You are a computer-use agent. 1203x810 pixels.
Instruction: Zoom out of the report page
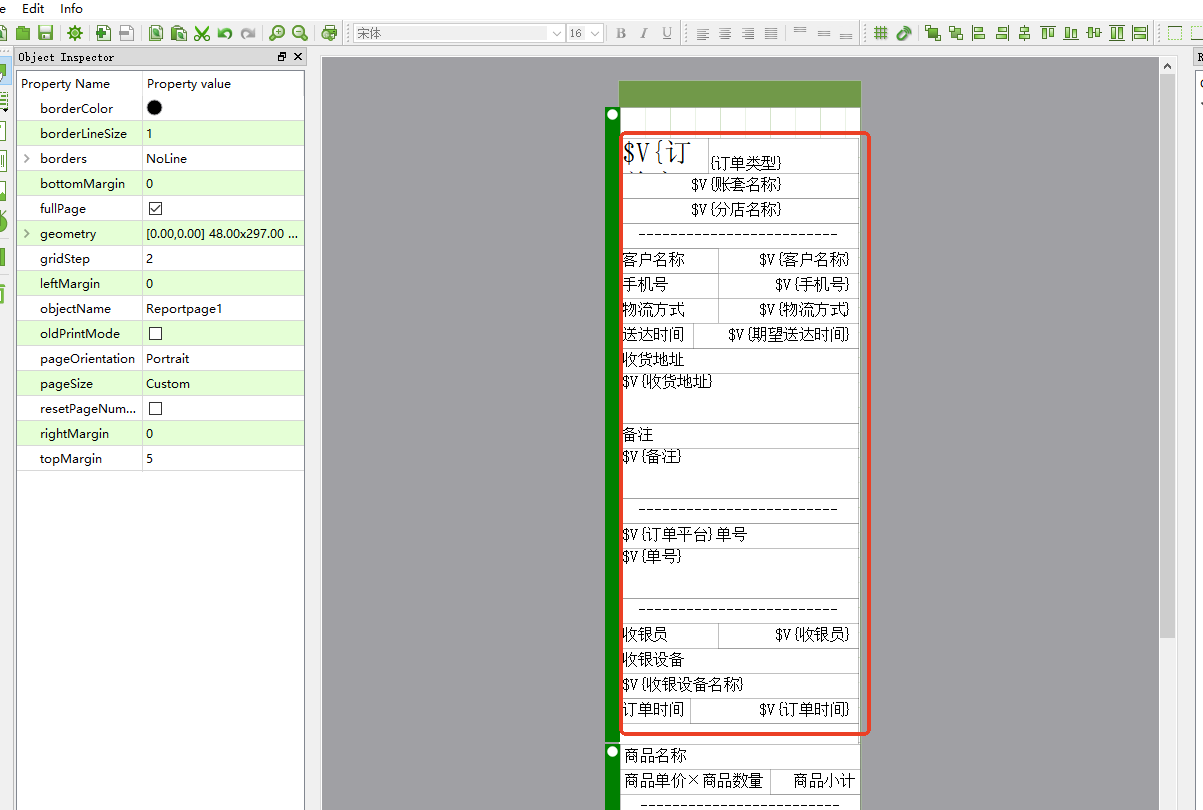pyautogui.click(x=299, y=33)
